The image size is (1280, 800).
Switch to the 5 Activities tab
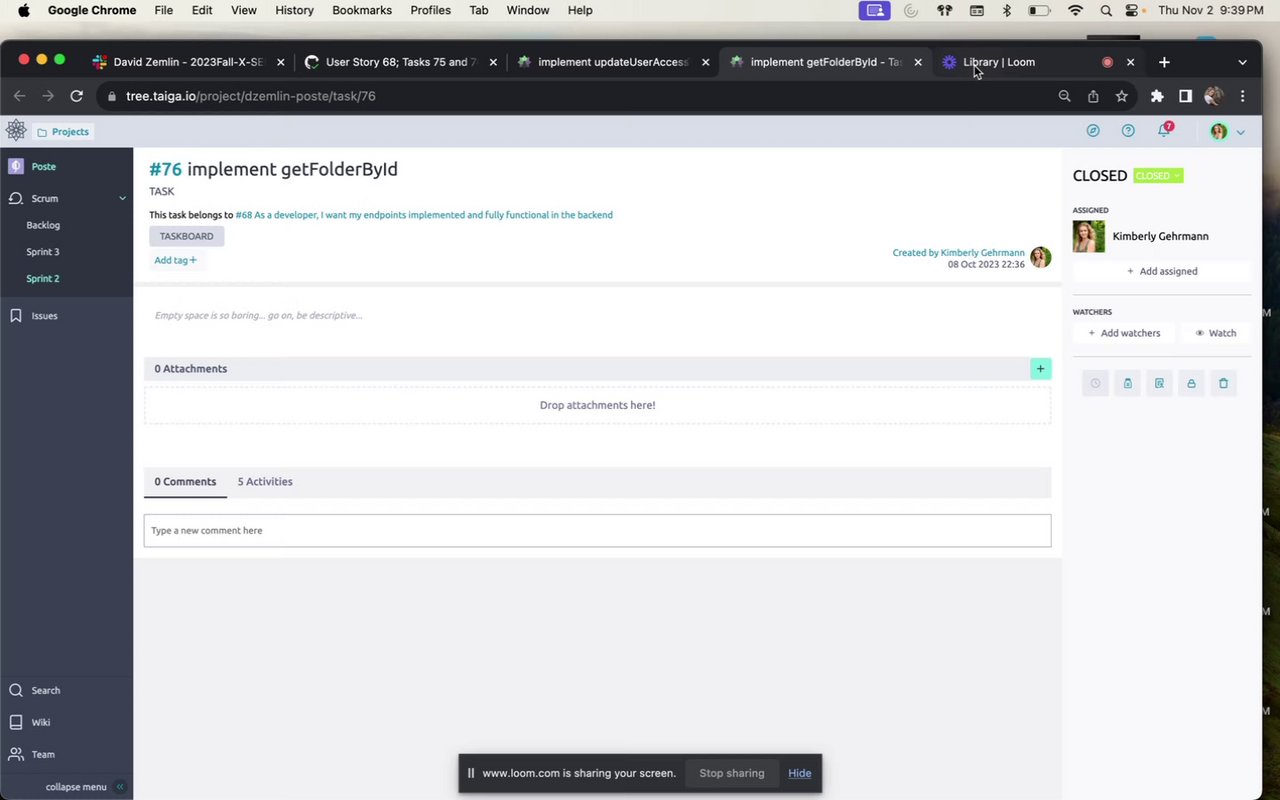[265, 482]
